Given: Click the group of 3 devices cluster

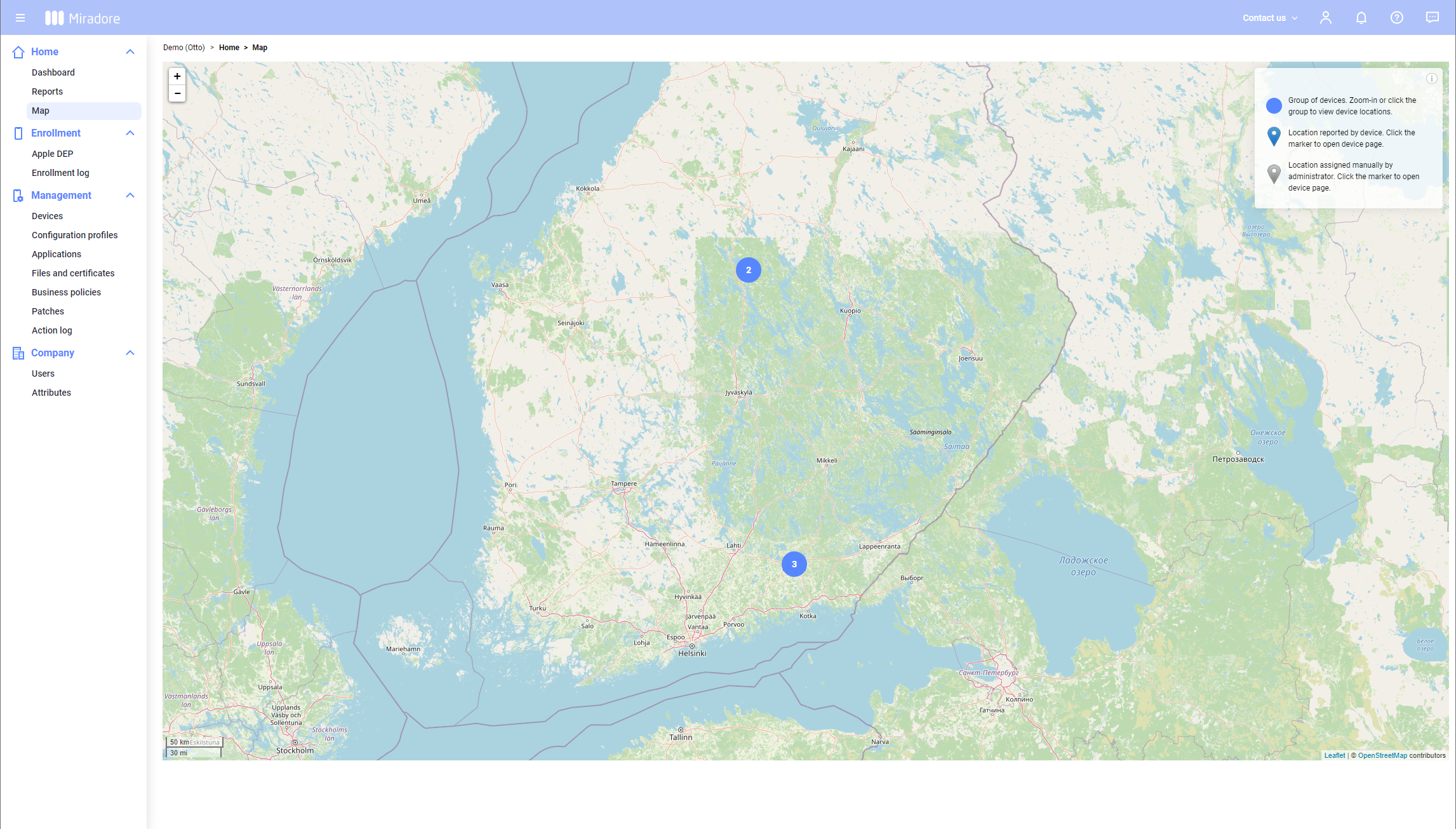Looking at the screenshot, I should (x=794, y=564).
